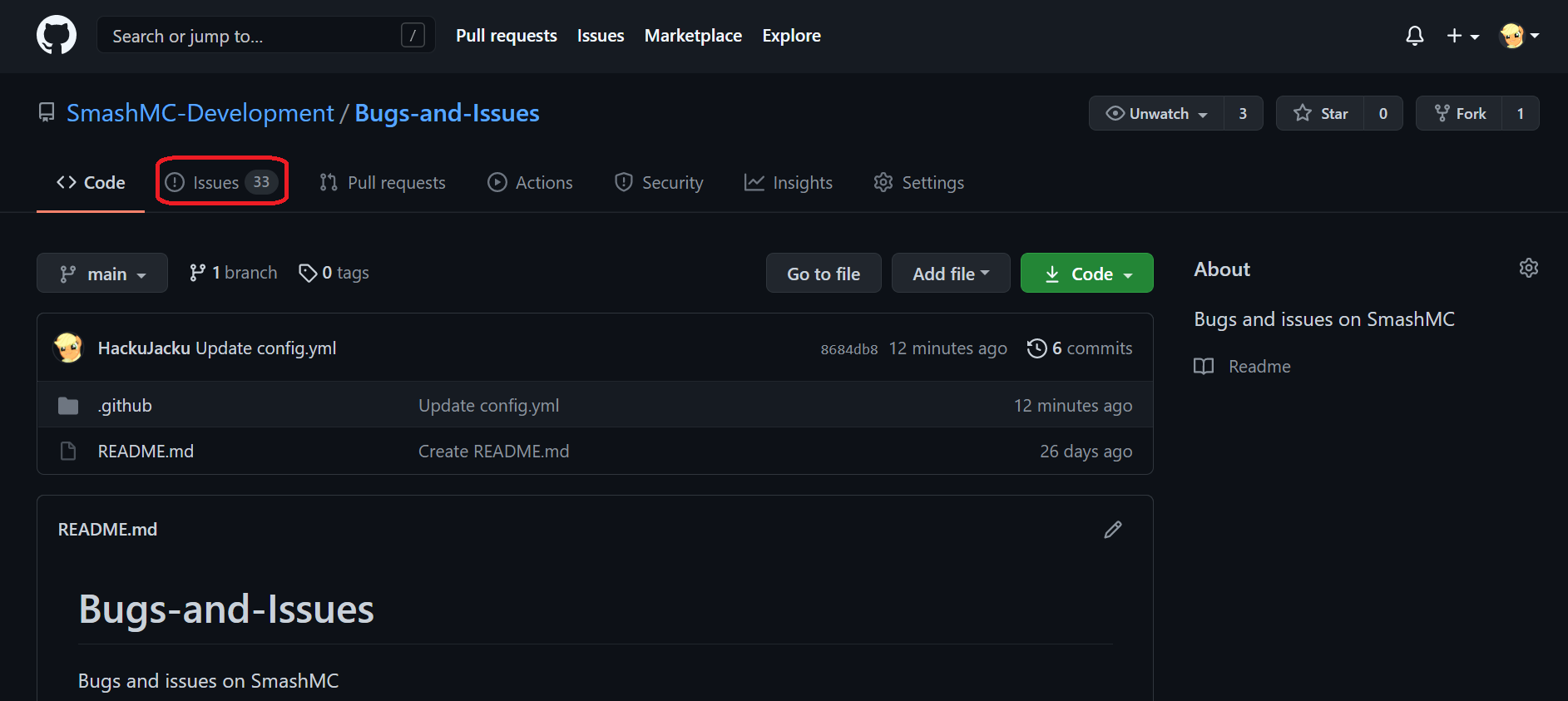The image size is (1568, 701).
Task: Click the Bugs-and-Issues readme heading
Action: 226,610
